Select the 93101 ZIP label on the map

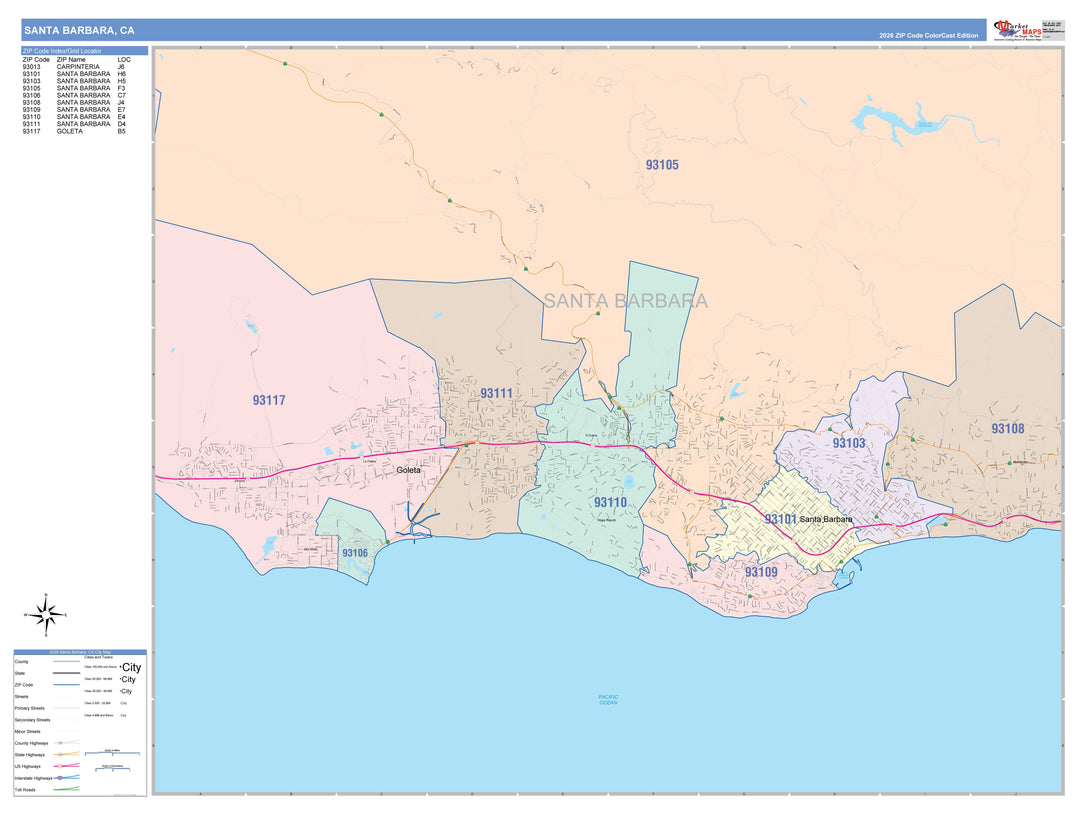point(780,519)
